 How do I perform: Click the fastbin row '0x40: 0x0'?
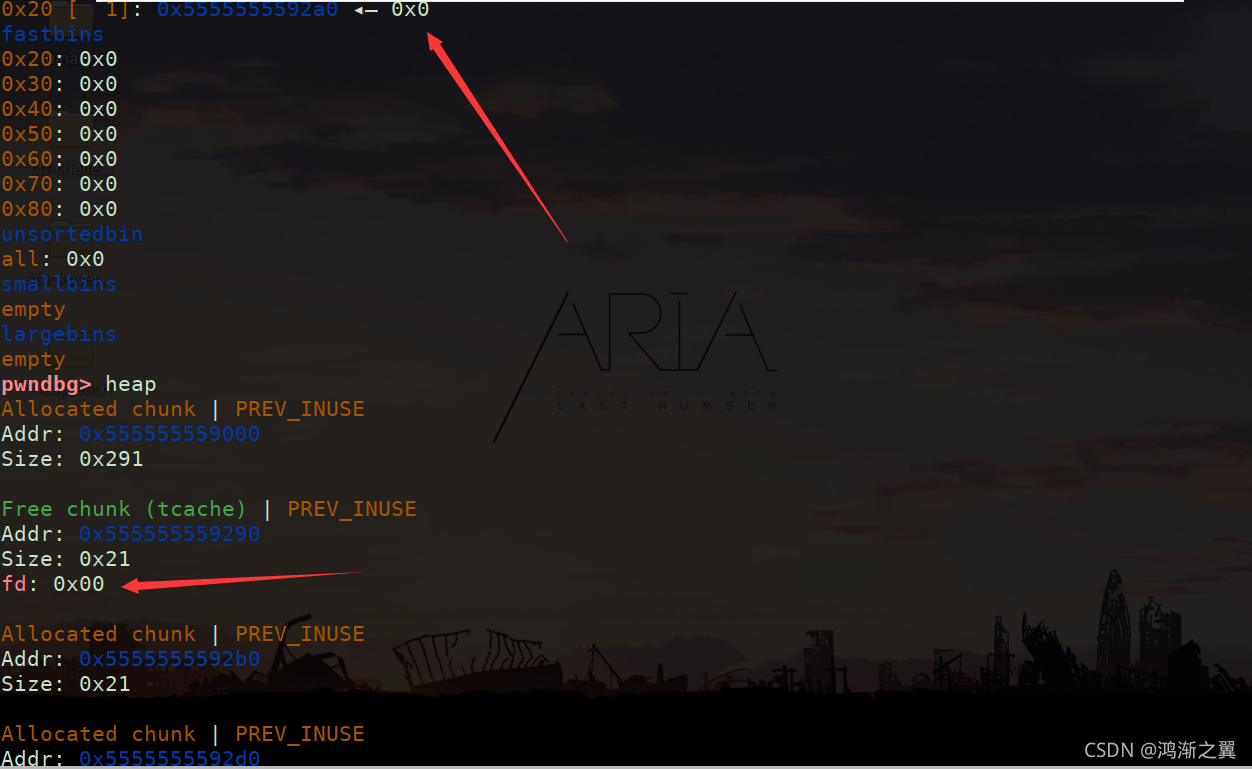coord(59,109)
